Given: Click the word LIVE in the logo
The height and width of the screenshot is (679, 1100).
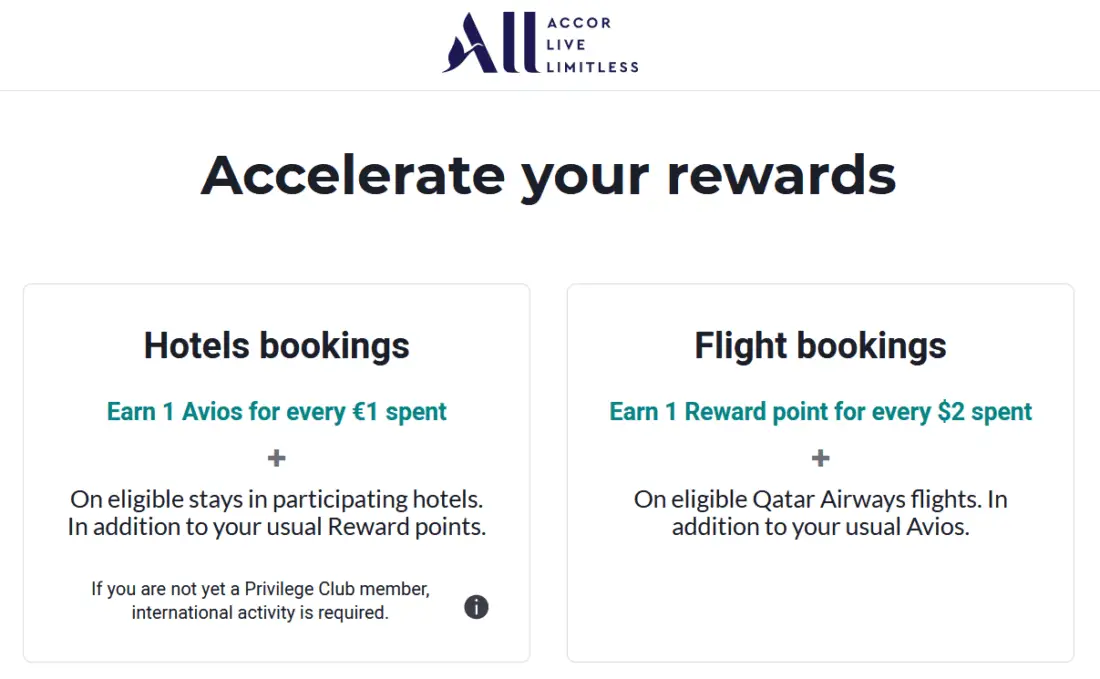Looking at the screenshot, I should click(566, 45).
